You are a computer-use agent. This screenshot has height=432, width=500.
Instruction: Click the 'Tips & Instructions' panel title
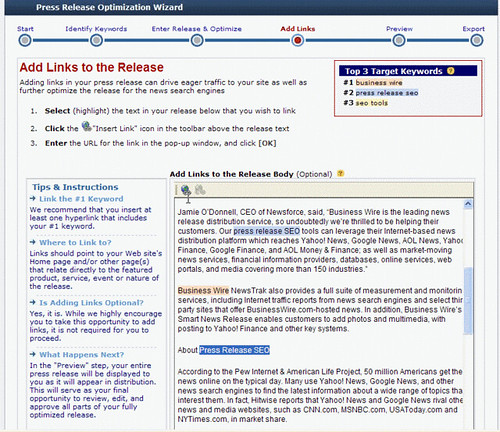click(75, 187)
